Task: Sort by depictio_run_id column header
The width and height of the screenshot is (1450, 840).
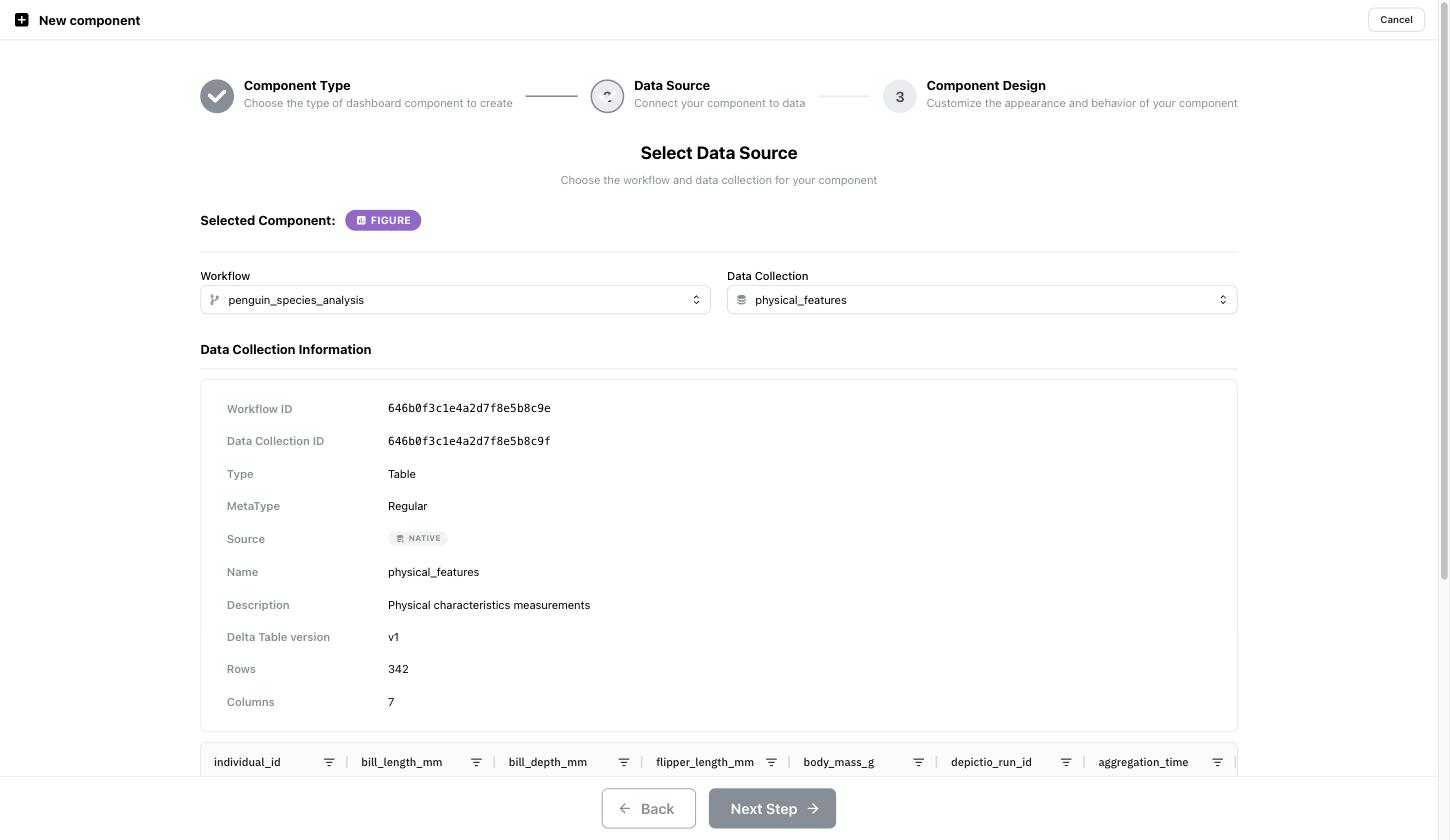Action: pyautogui.click(x=991, y=762)
